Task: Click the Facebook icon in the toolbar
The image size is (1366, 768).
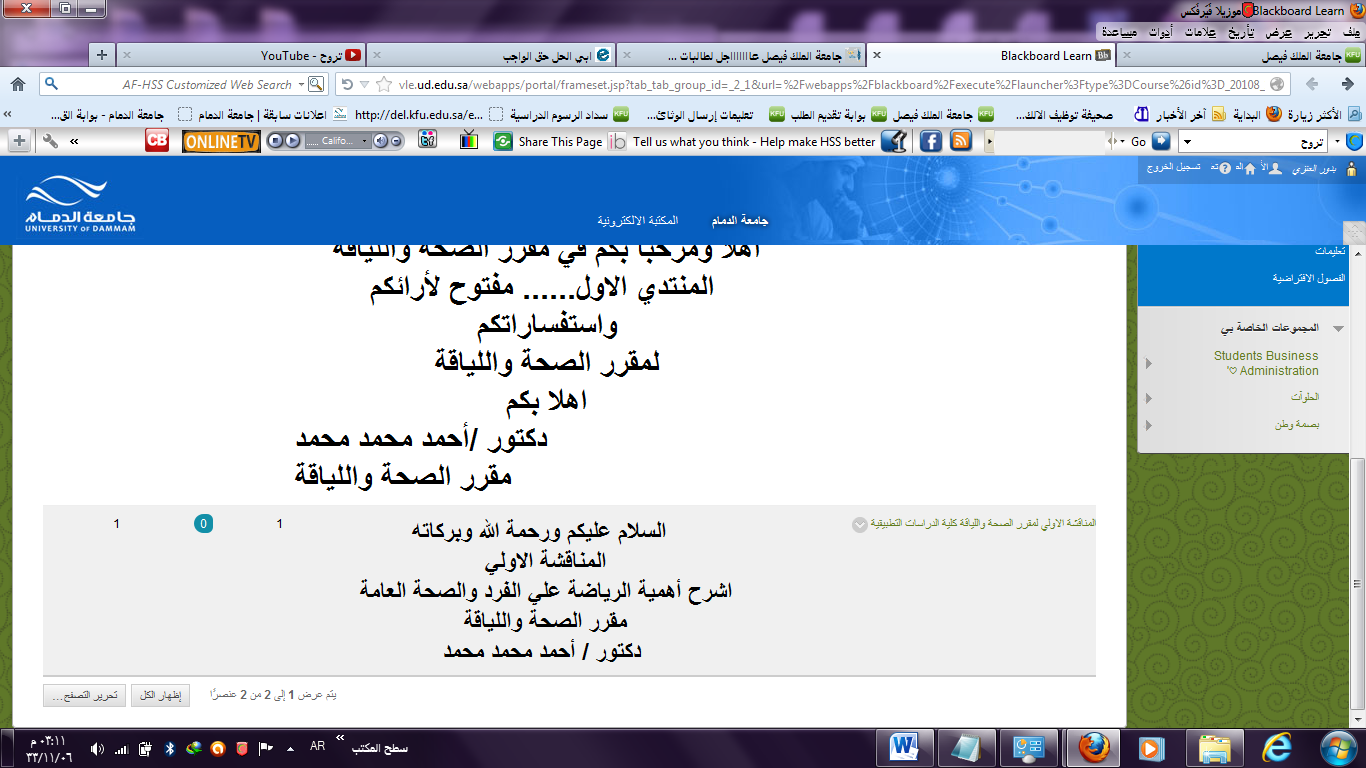Action: click(x=930, y=141)
